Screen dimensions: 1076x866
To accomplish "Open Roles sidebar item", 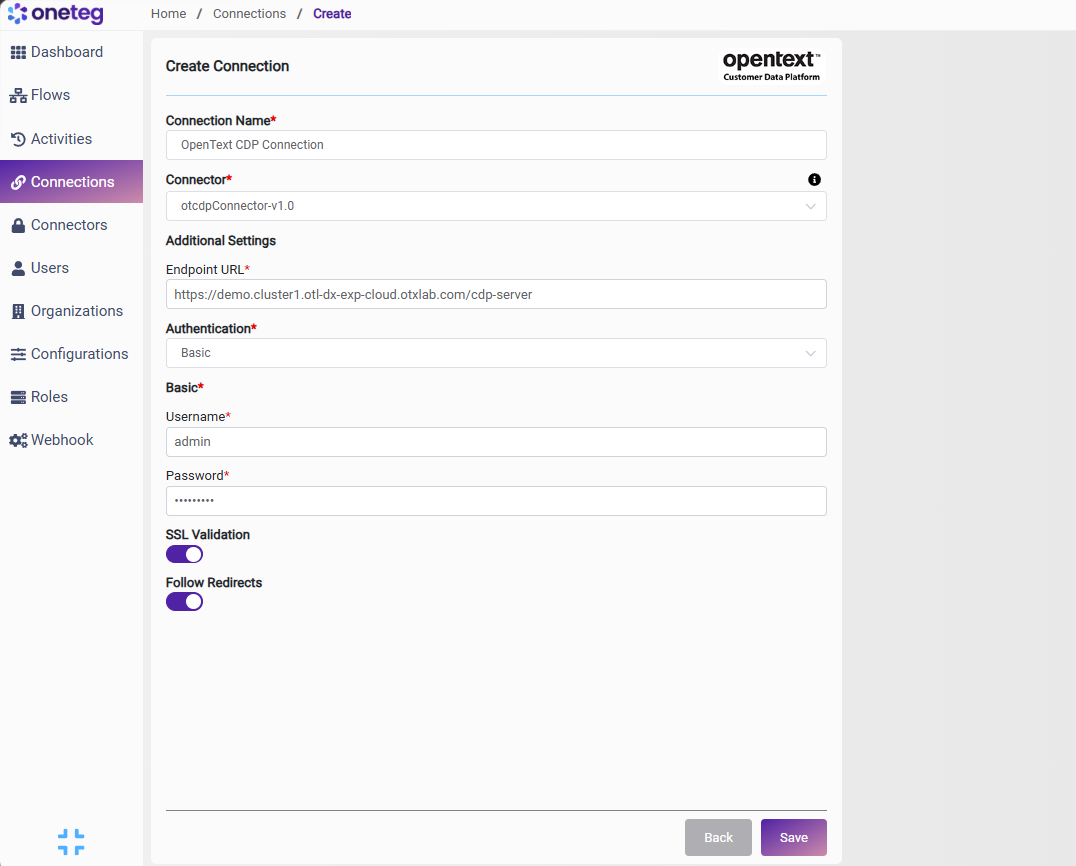I will click(x=71, y=397).
